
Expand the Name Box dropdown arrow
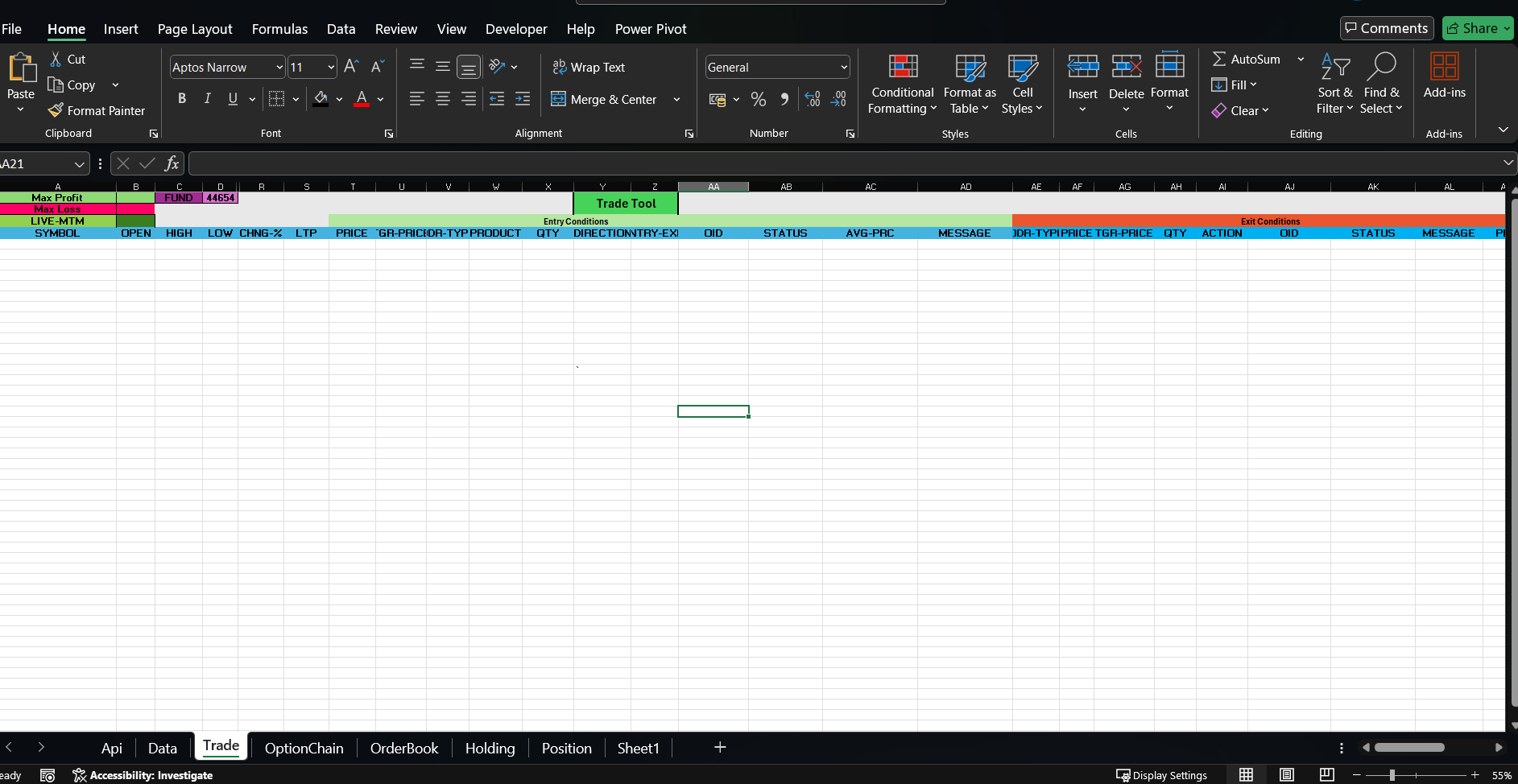pyautogui.click(x=79, y=164)
